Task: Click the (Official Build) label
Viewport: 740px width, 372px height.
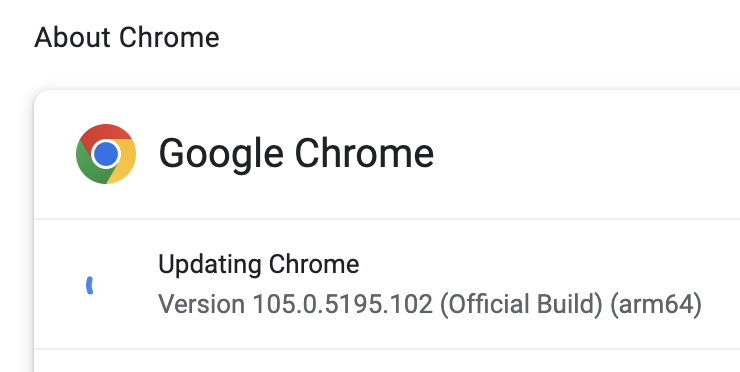Action: point(521,305)
